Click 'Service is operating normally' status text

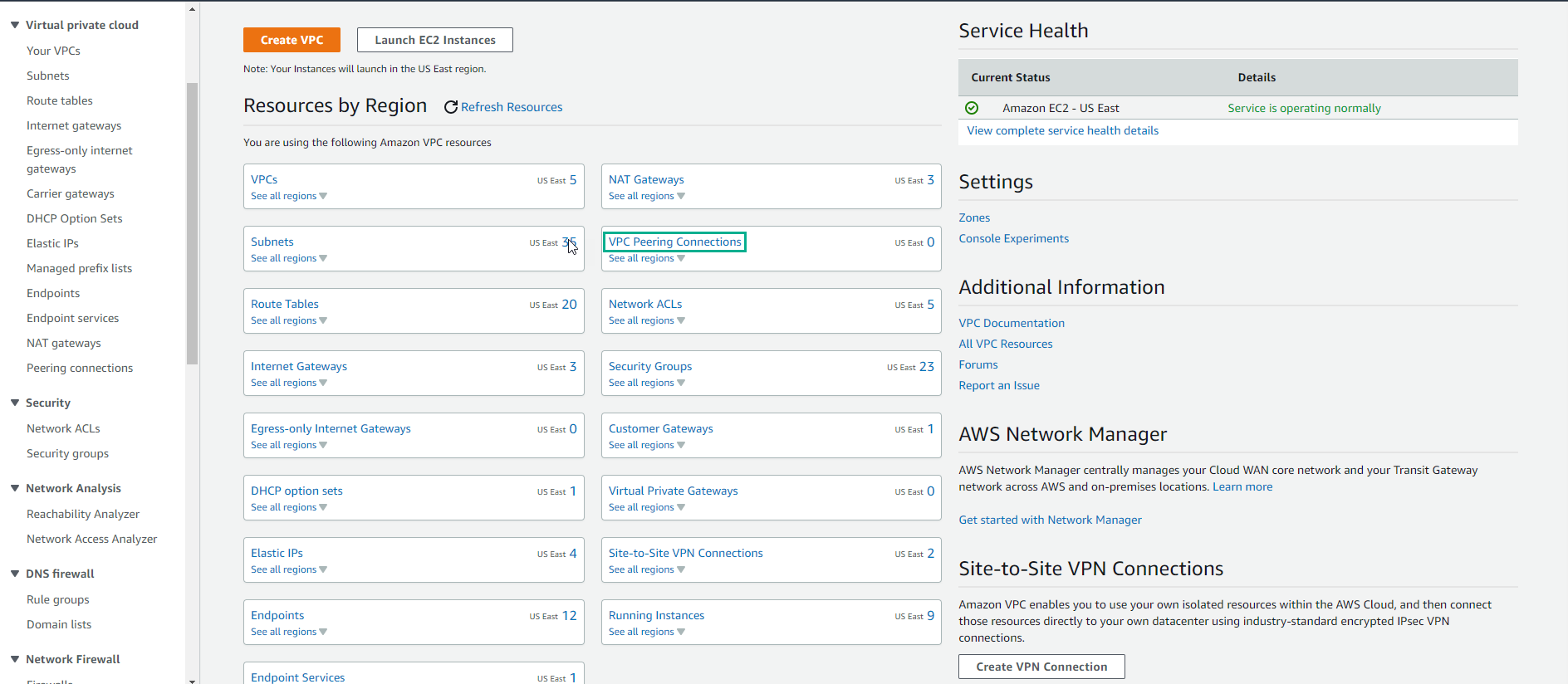[1304, 108]
